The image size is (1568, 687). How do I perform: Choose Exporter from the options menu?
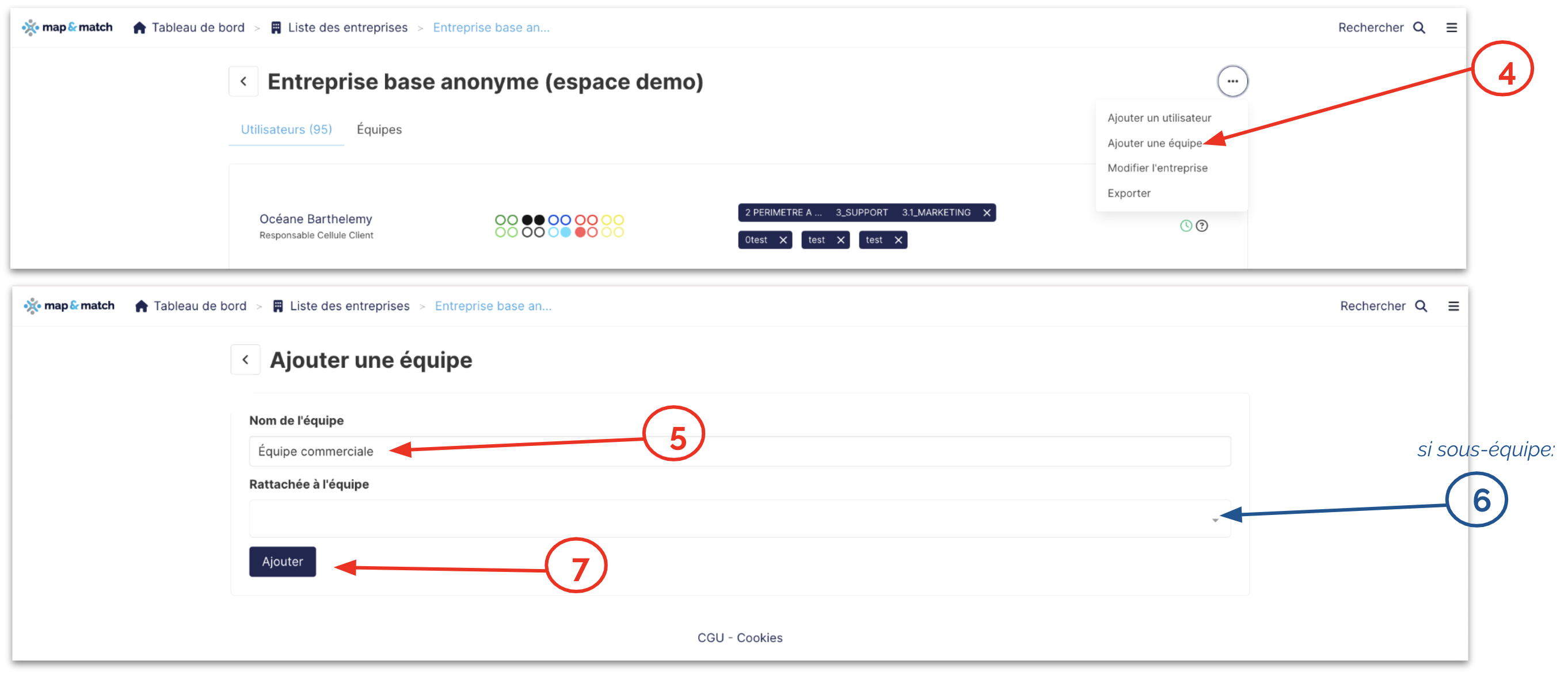click(x=1129, y=193)
